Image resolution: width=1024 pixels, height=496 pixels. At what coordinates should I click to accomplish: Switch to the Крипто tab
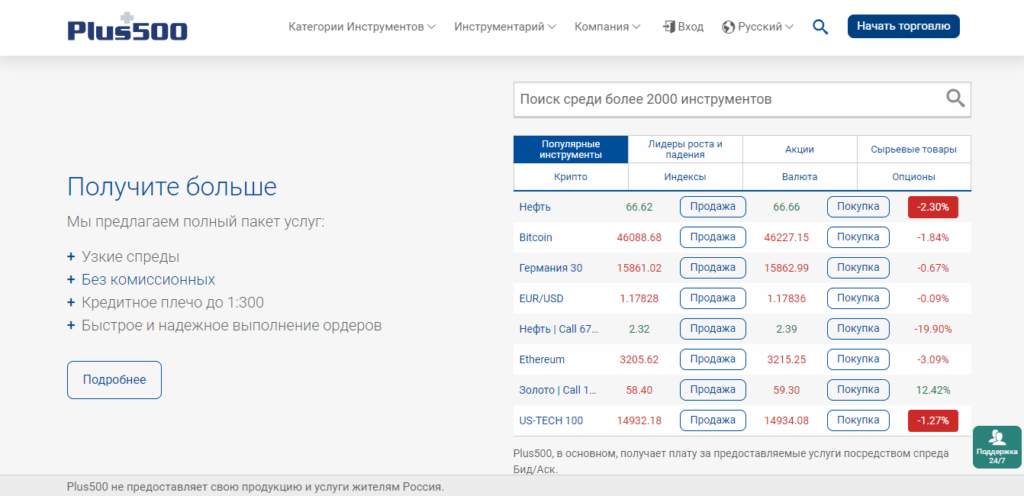(571, 177)
